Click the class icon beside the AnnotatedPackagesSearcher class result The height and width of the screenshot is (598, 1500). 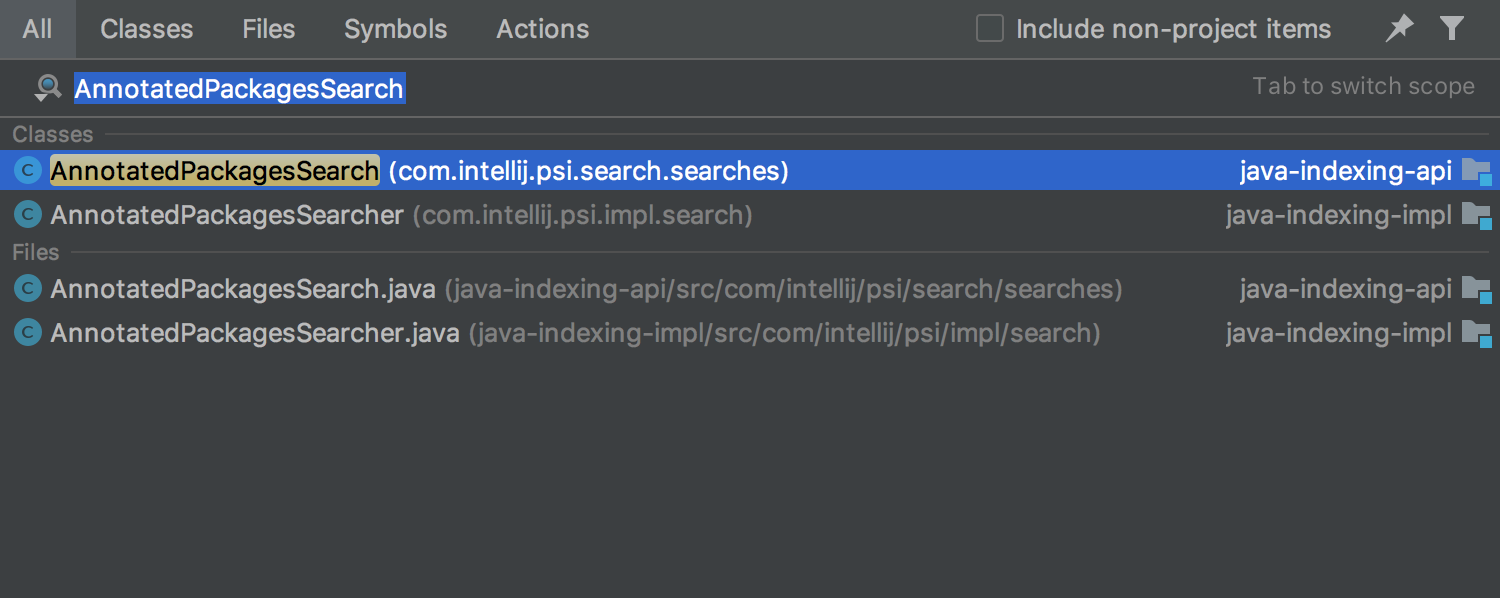click(28, 214)
